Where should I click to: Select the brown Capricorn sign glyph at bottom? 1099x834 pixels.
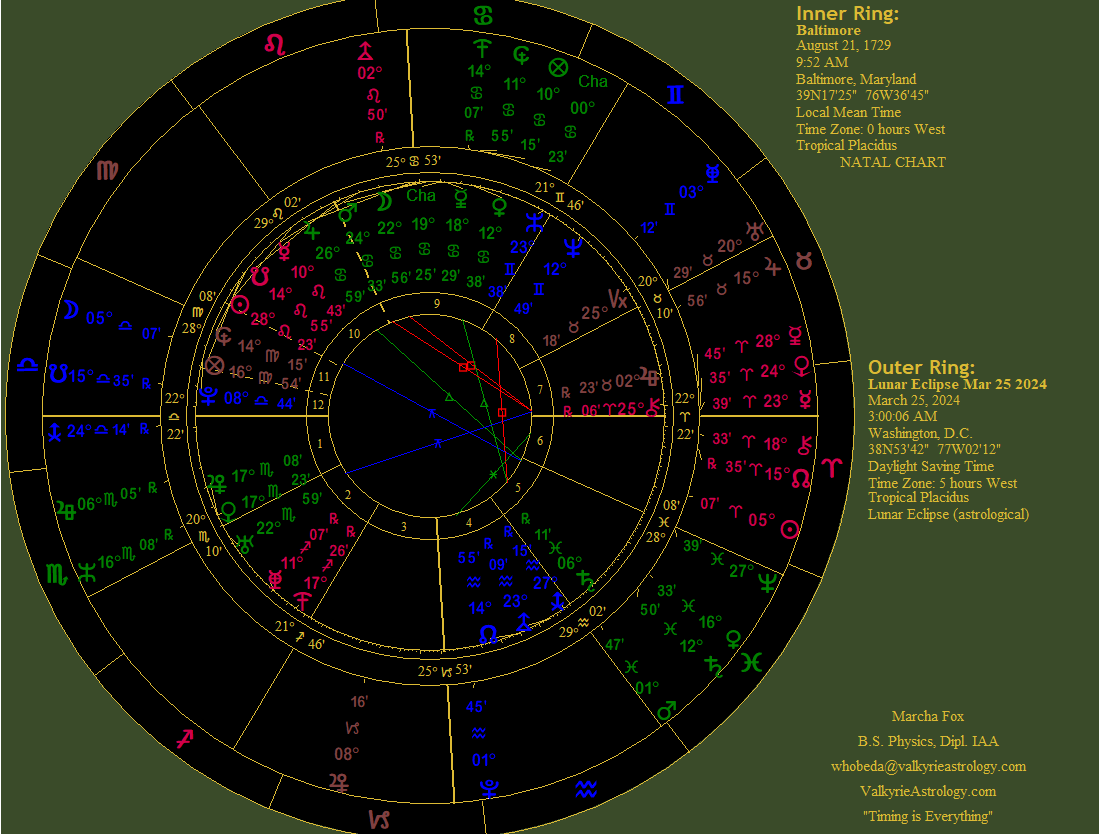380,820
